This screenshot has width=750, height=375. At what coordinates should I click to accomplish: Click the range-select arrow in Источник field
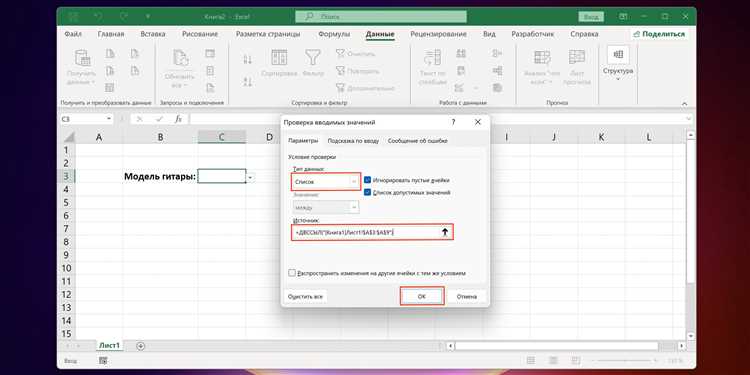445,232
